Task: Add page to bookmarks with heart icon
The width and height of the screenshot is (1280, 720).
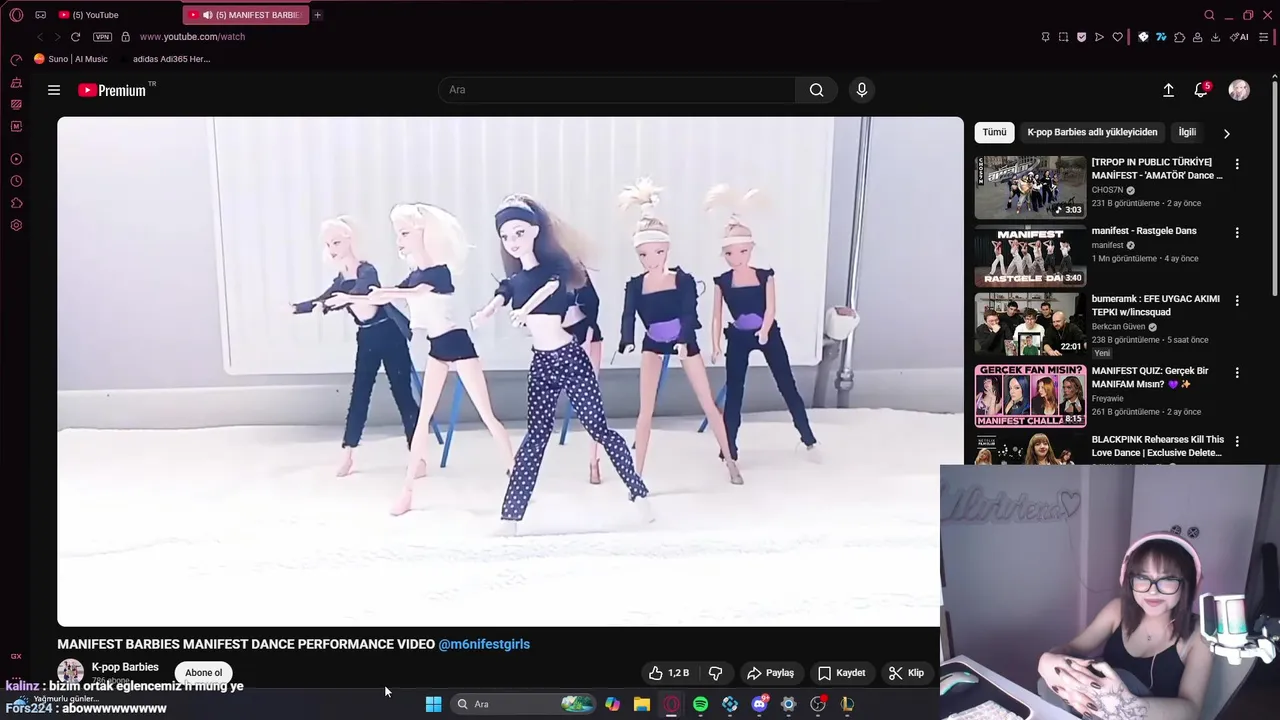Action: coord(1117,37)
